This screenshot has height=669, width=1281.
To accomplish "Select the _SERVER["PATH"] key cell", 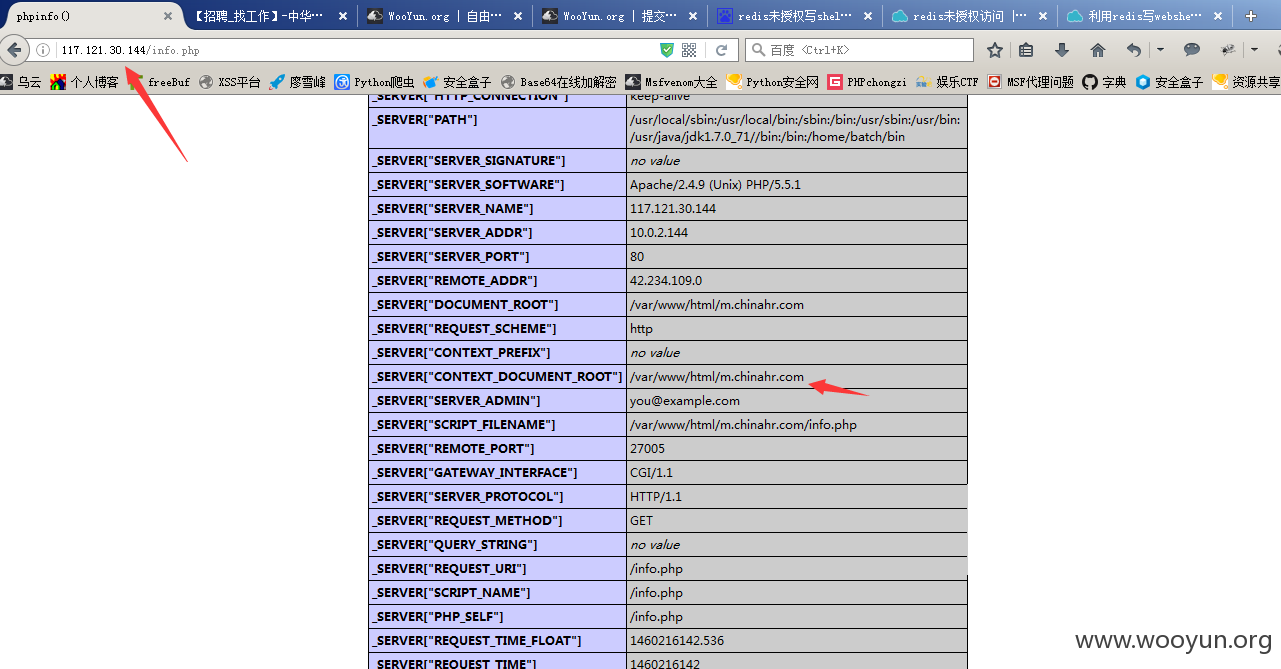I will tap(497, 128).
